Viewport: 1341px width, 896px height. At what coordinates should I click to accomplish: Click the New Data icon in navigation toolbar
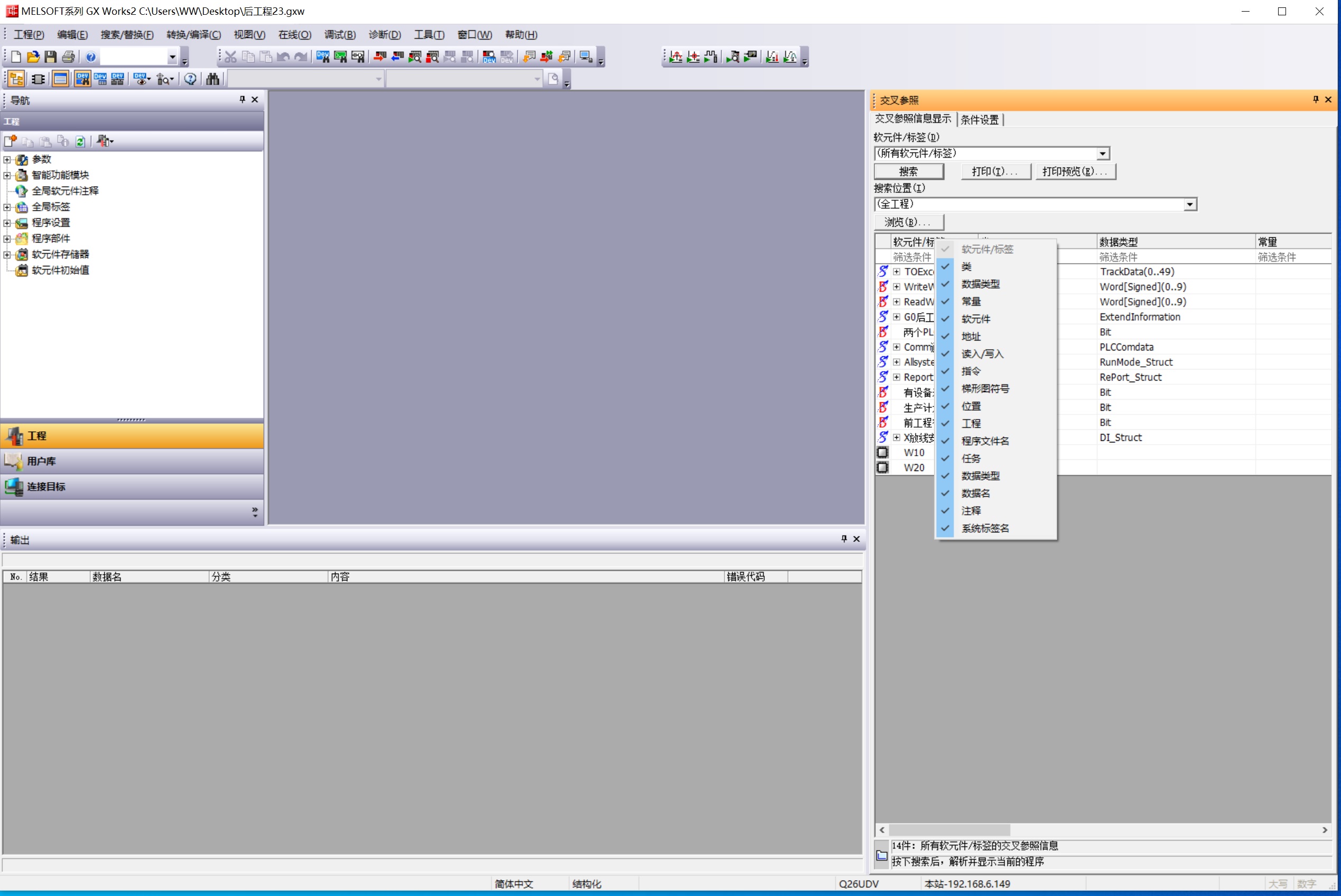pos(11,141)
